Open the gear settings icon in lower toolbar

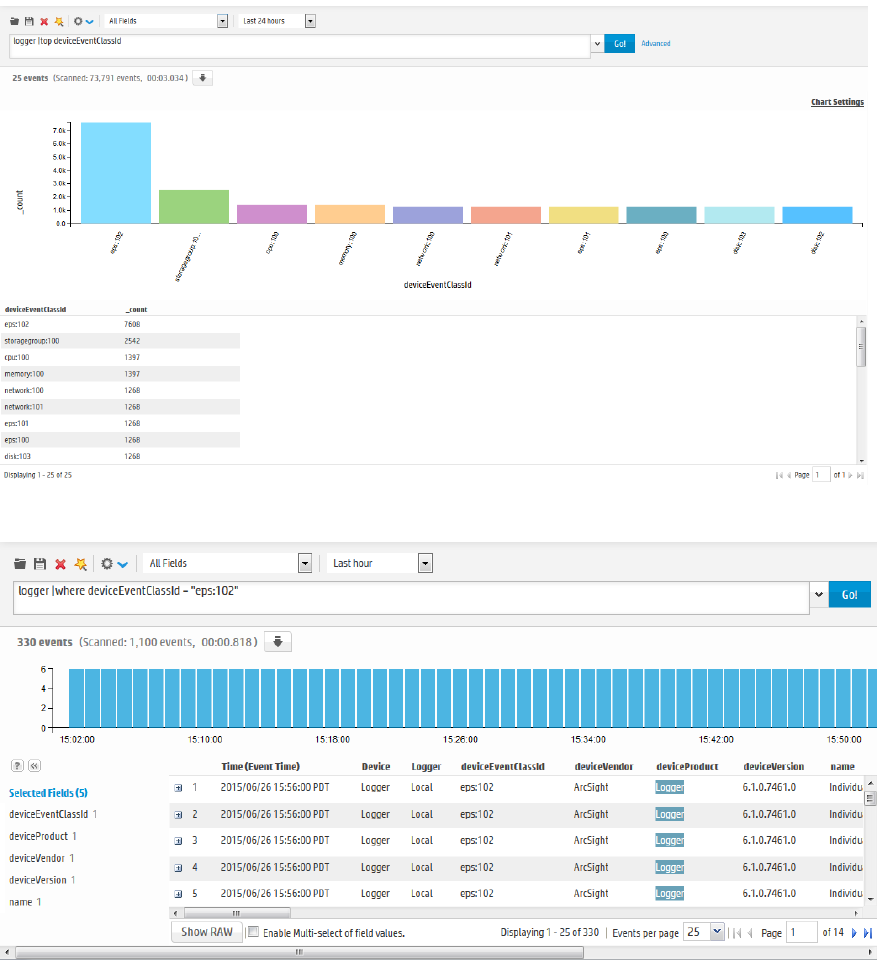tap(107, 564)
